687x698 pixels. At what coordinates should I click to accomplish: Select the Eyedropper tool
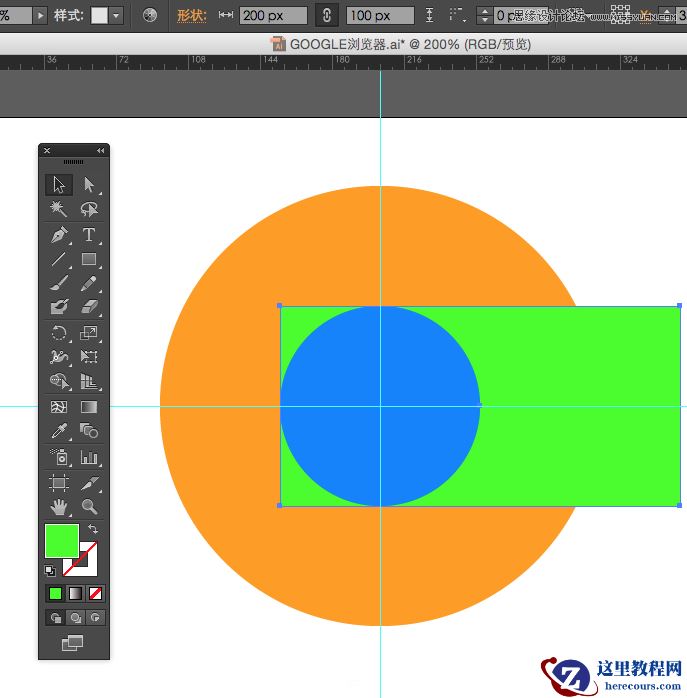(x=59, y=431)
